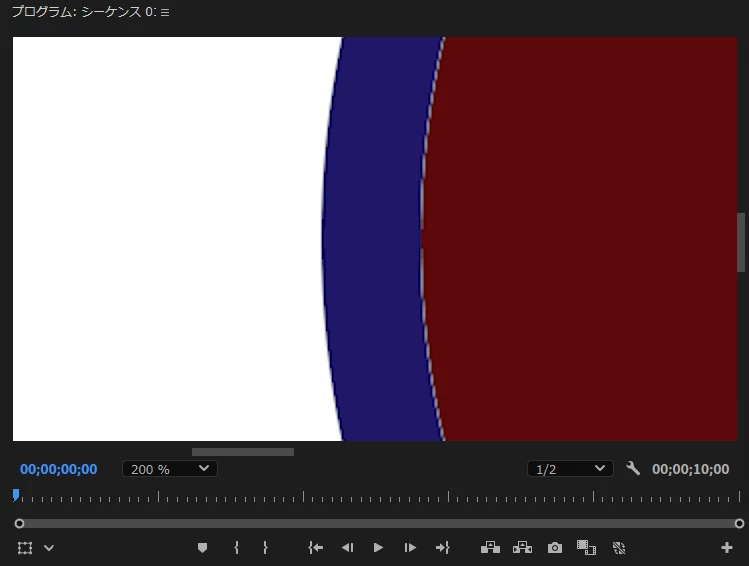Viewport: 749px width, 566px height.
Task: Click the vertical scrollbar beside the preview
Action: pos(741,242)
